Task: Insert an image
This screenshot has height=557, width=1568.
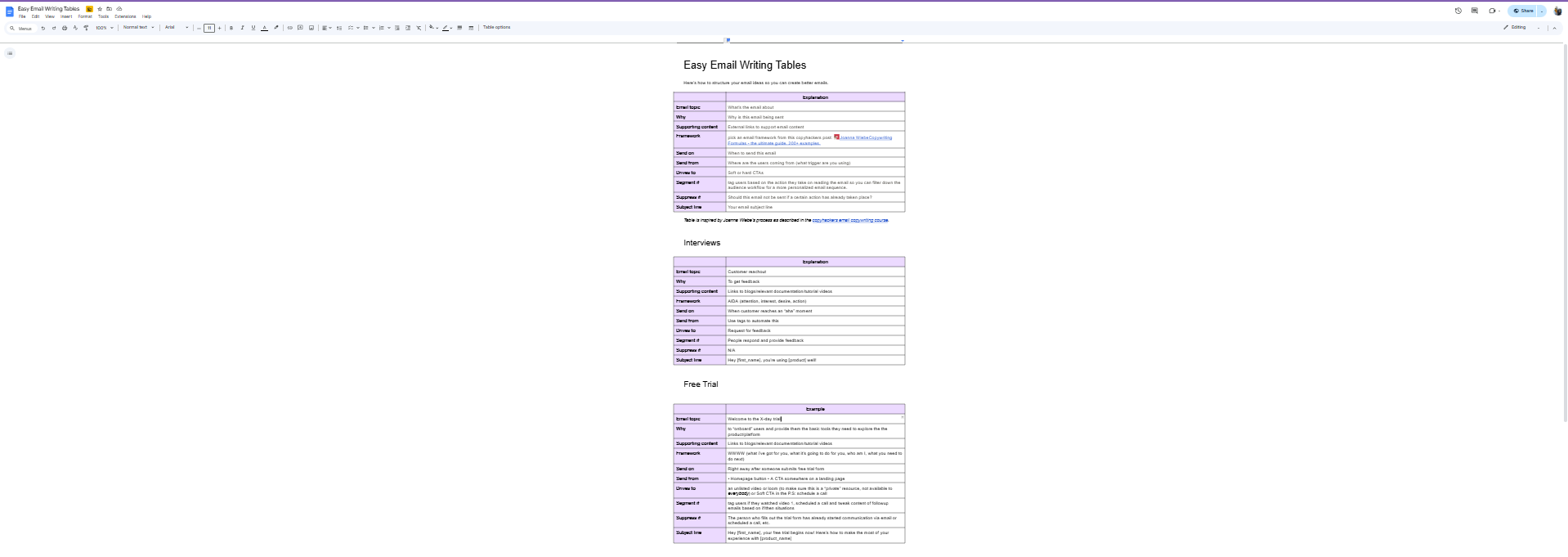Action: pyautogui.click(x=311, y=28)
